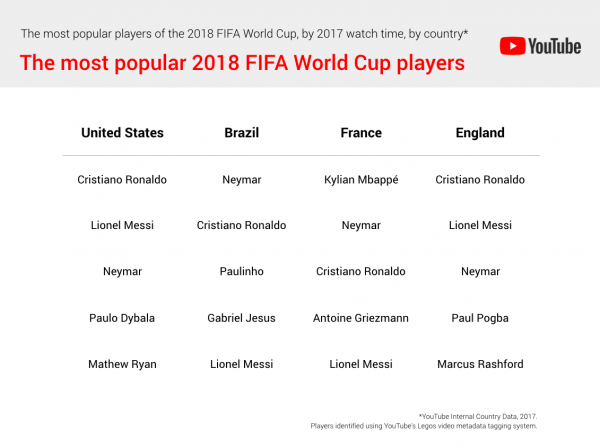Viewport: 600px width, 448px height.
Task: Select the Brazil column header
Action: pyautogui.click(x=241, y=133)
